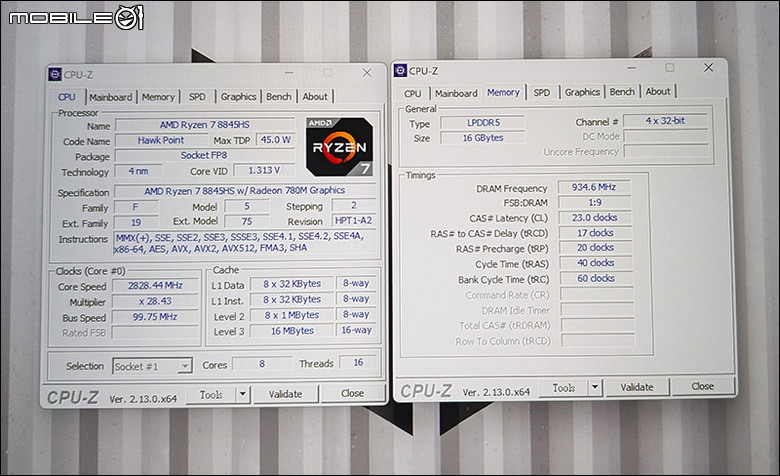Open SPD tab in right CPU-Z window
The height and width of the screenshot is (476, 780).
(x=542, y=93)
